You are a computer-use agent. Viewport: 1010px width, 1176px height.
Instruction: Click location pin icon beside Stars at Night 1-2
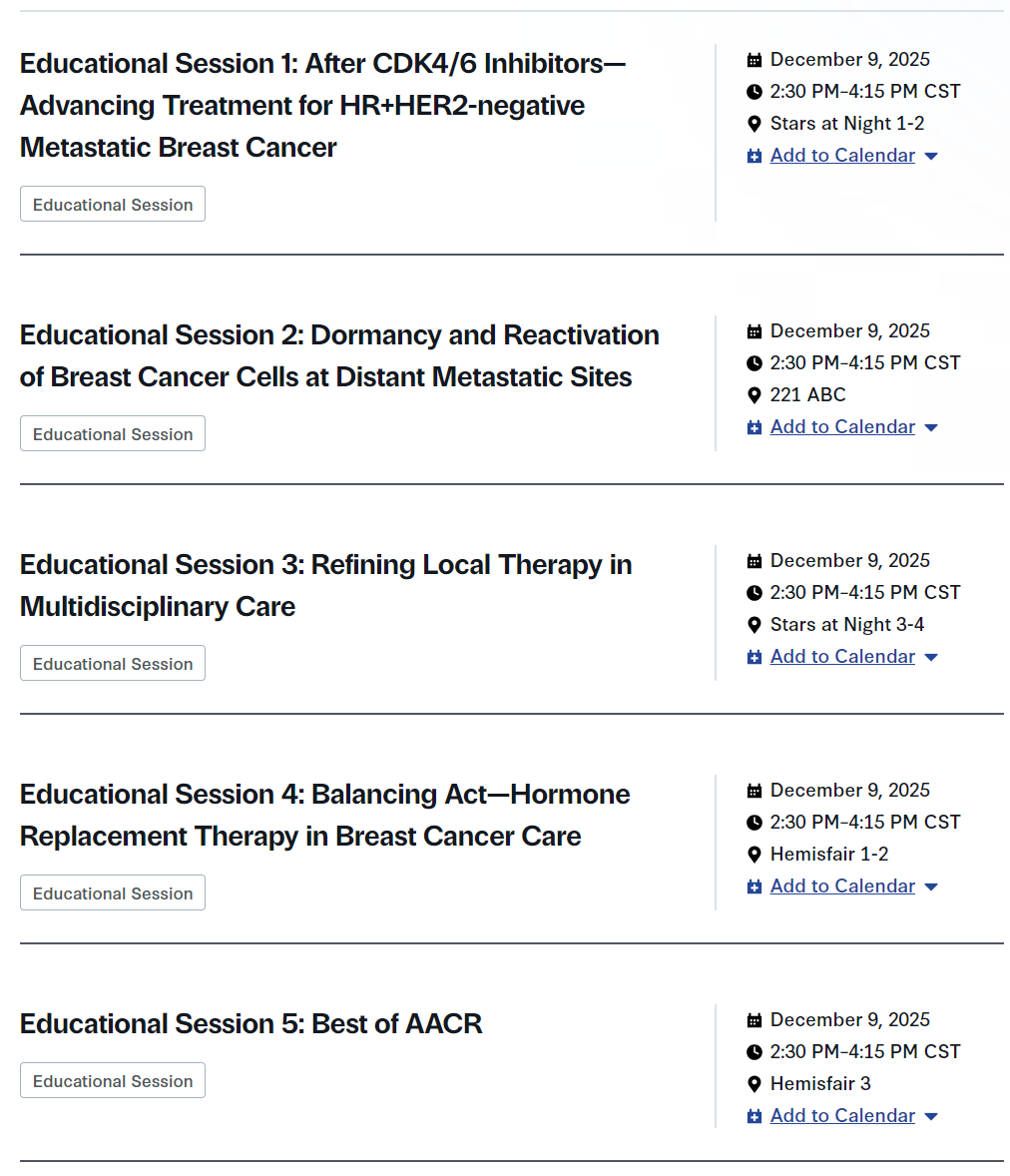click(755, 124)
